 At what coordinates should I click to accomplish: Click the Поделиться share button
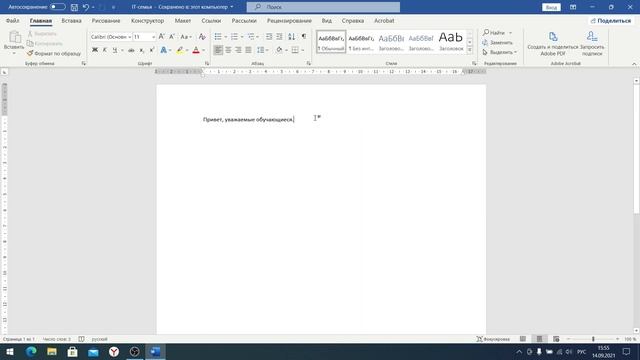coord(611,20)
